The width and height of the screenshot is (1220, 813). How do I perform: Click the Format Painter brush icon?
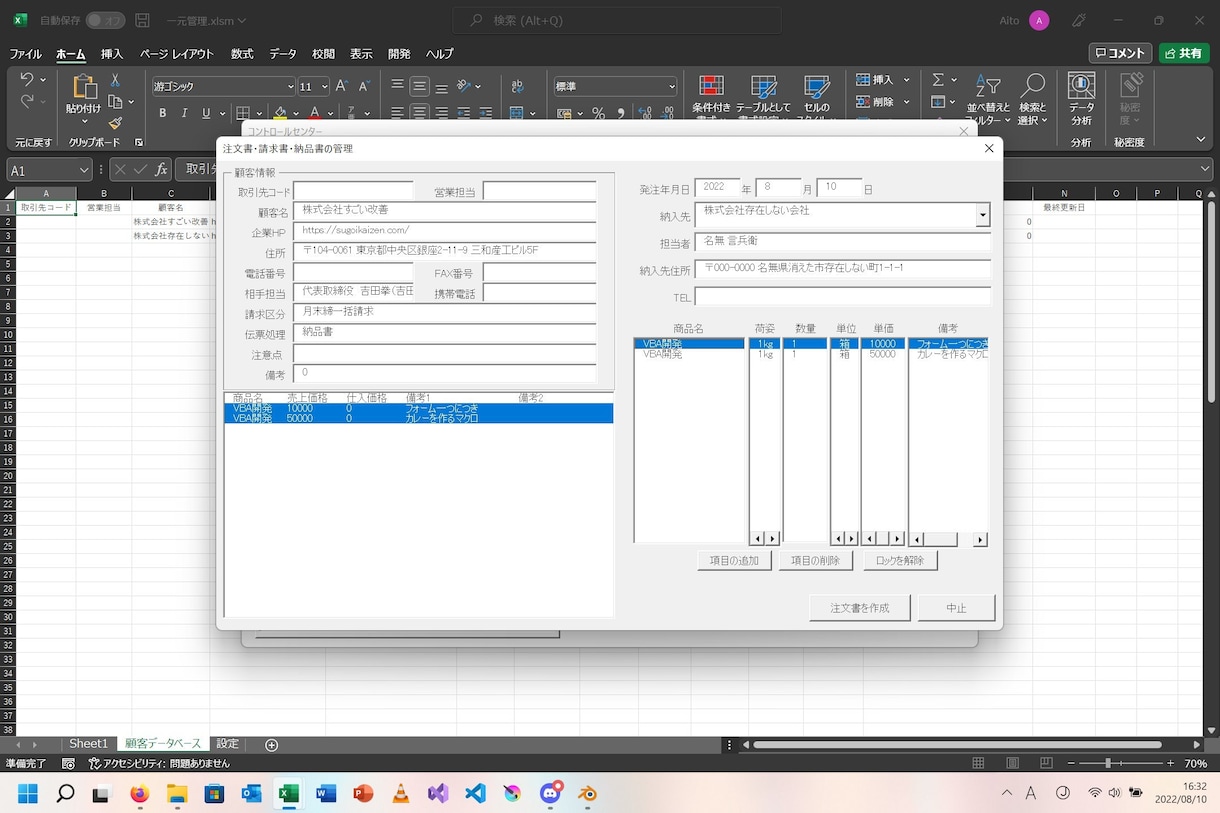tap(115, 122)
